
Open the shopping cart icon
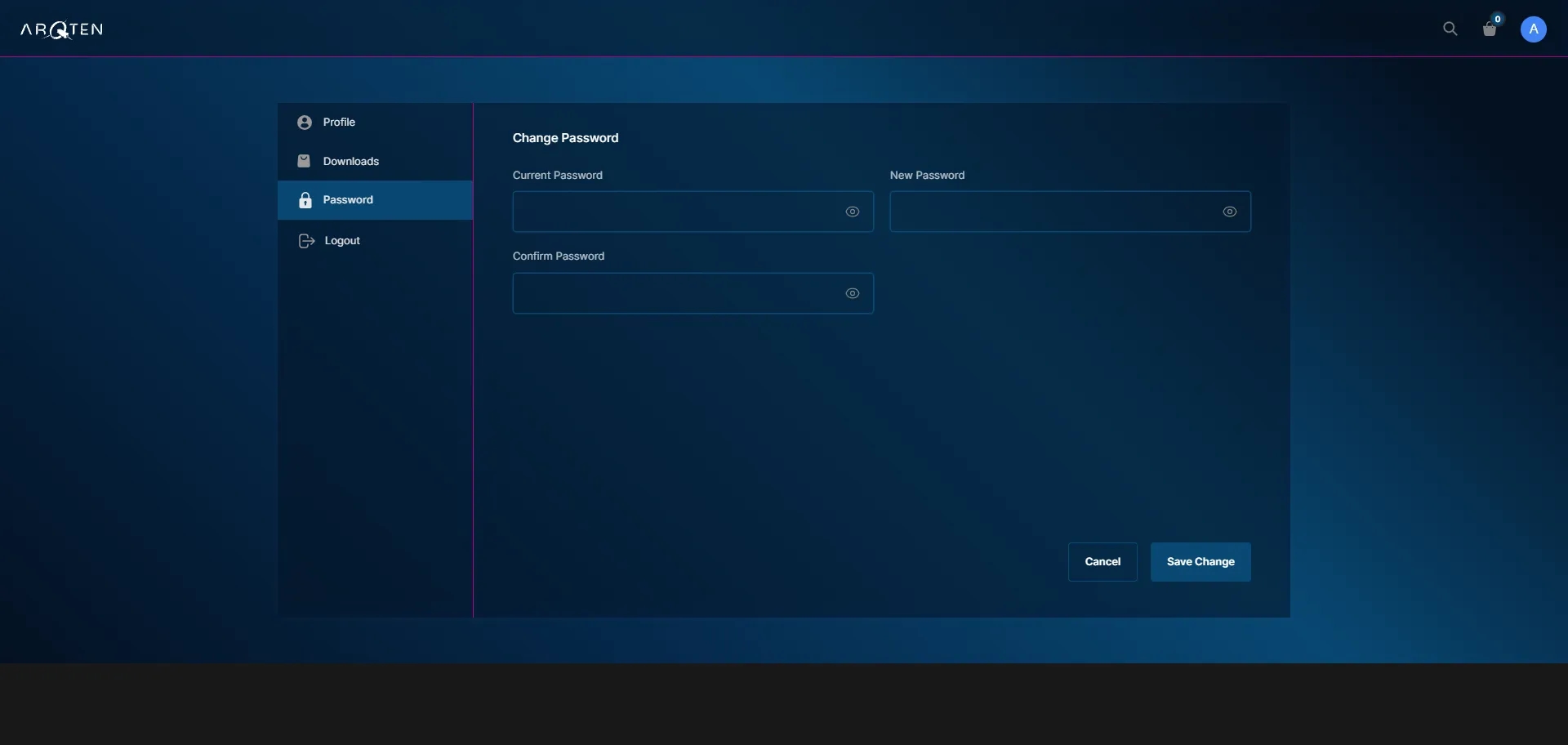(x=1490, y=30)
